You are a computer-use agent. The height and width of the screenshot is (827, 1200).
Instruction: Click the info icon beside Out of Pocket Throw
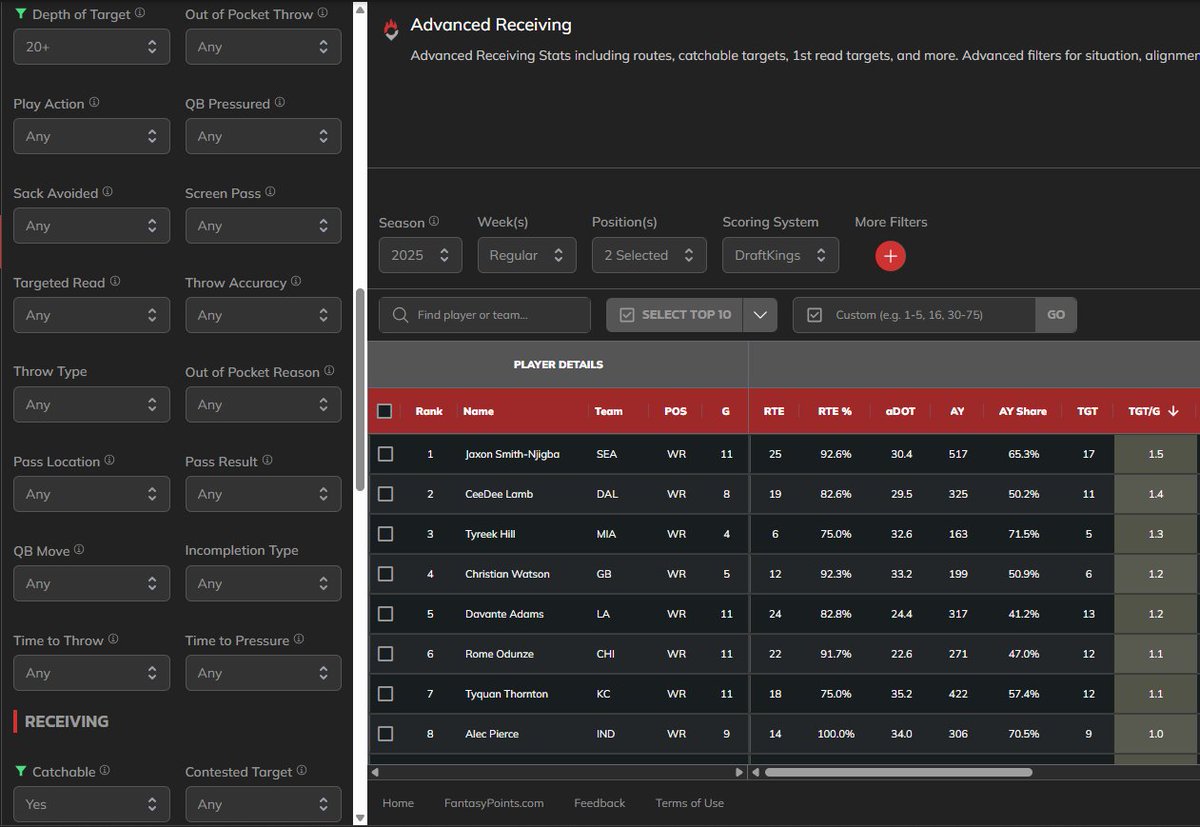click(x=321, y=14)
